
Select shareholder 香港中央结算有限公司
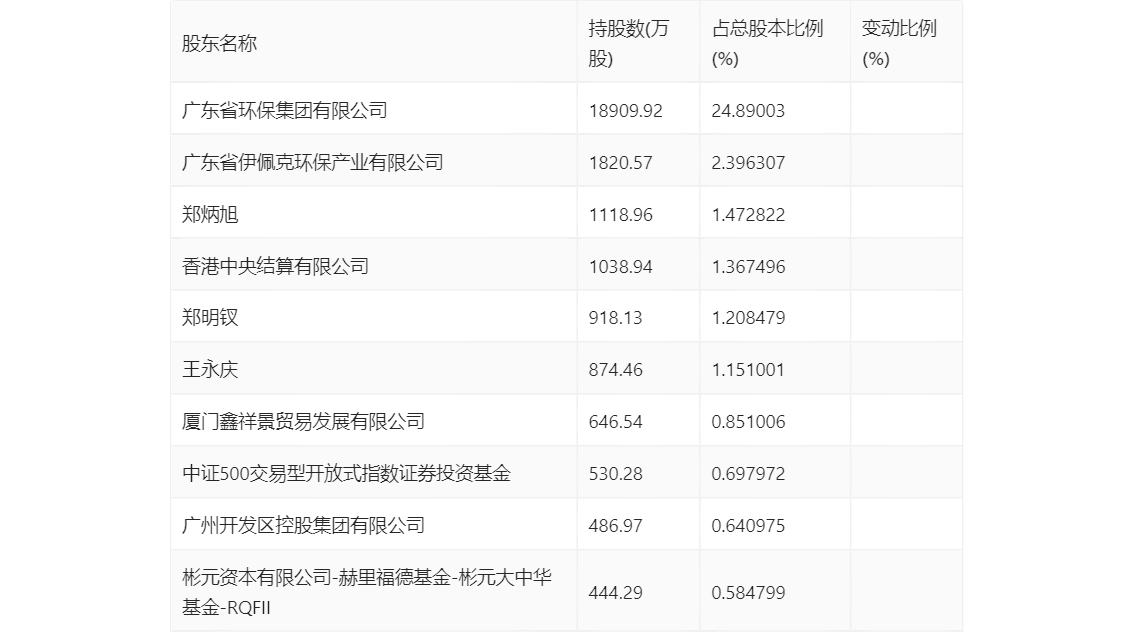pyautogui.click(x=275, y=267)
